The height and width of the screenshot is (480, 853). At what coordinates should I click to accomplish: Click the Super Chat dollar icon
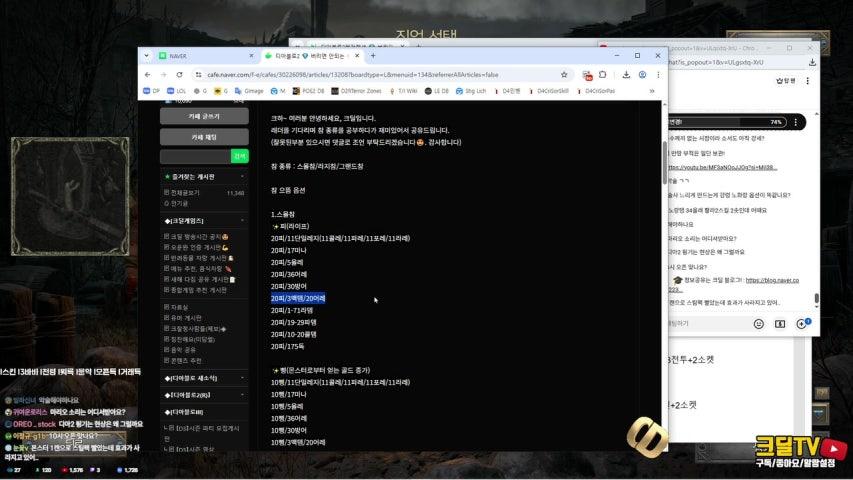(780, 324)
